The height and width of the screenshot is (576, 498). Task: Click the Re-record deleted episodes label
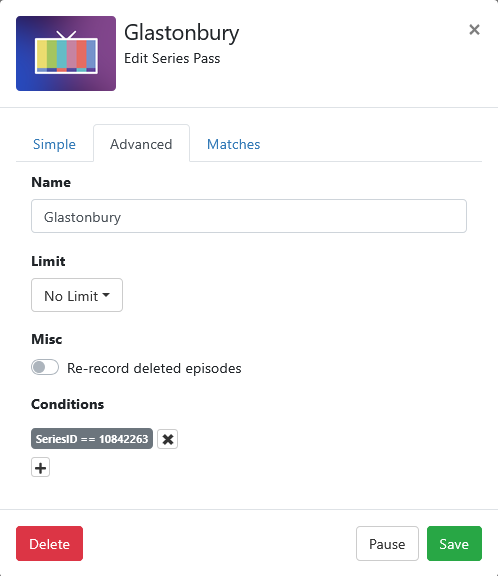(154, 368)
